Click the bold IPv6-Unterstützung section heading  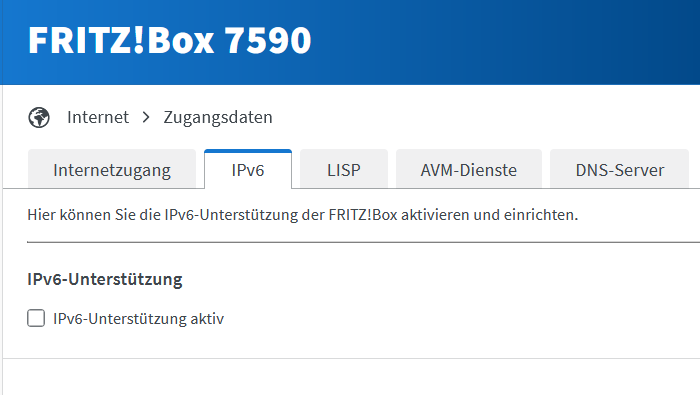(x=105, y=279)
